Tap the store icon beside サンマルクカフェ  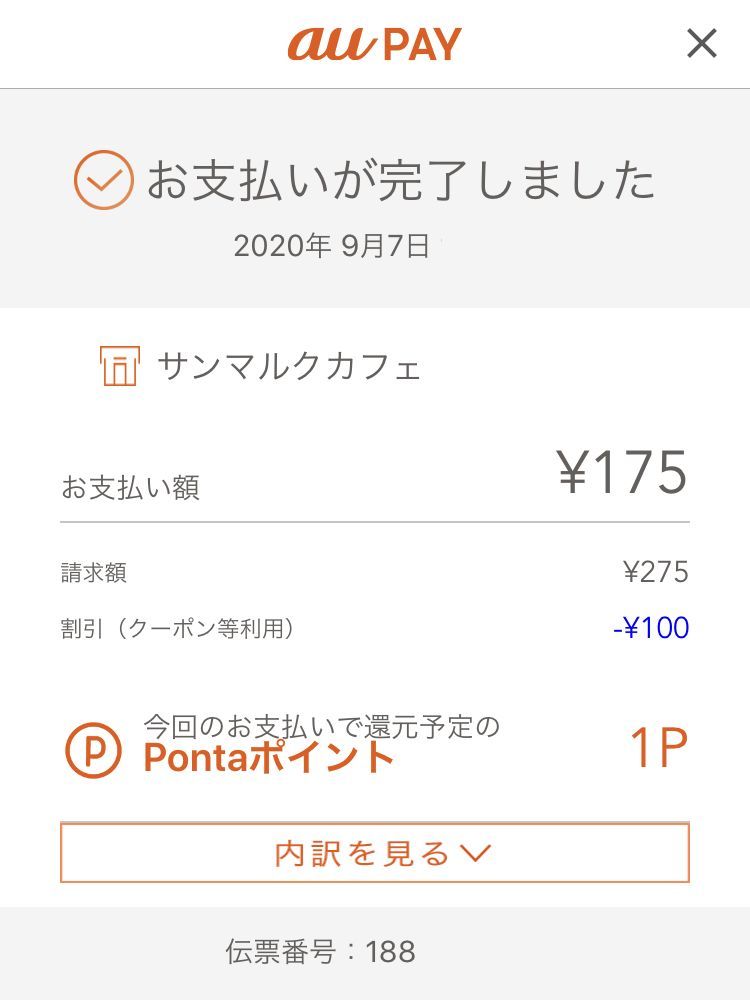tap(119, 367)
